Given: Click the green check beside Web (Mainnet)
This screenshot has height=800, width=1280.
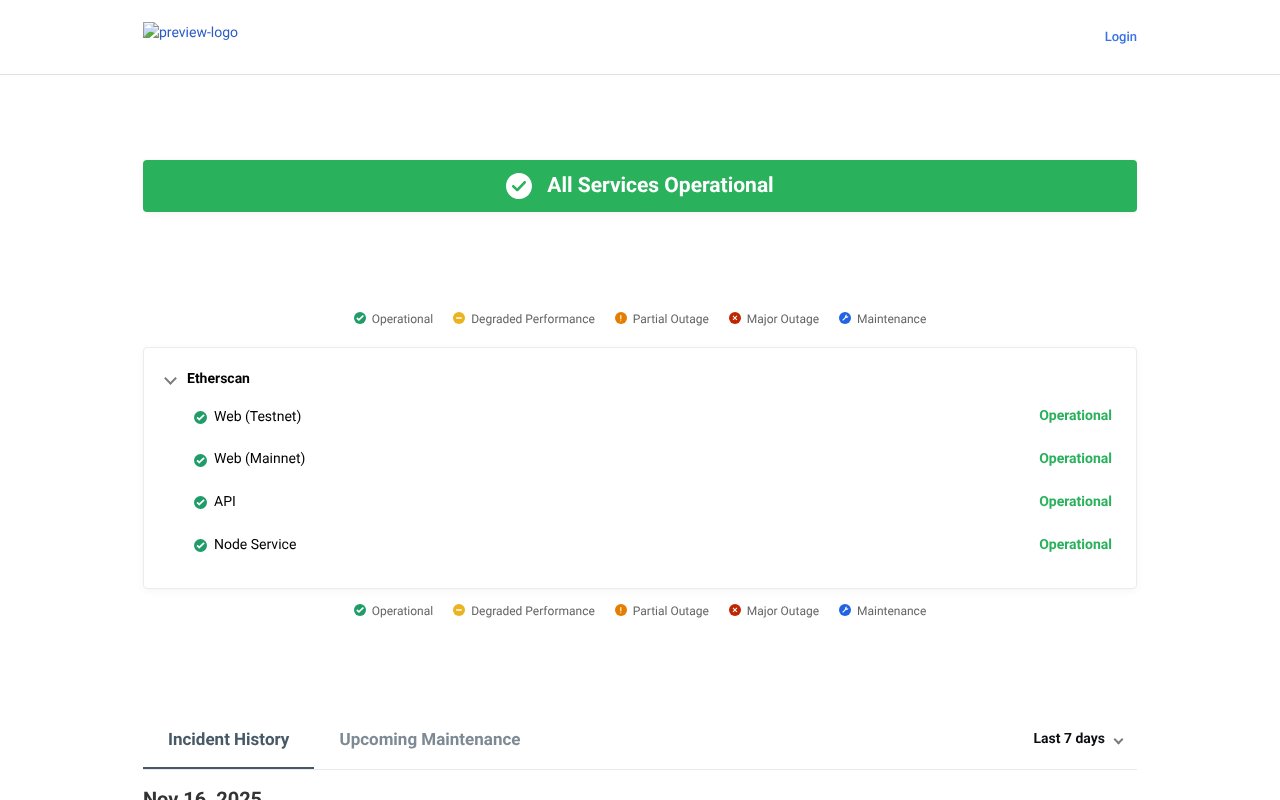Looking at the screenshot, I should (201, 460).
